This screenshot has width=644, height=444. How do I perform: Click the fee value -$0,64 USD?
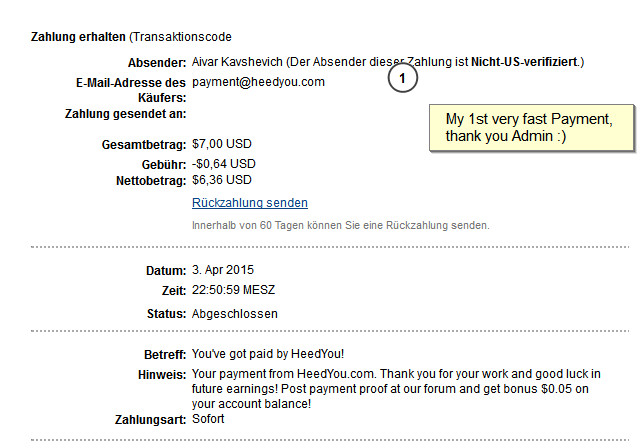coord(224,163)
